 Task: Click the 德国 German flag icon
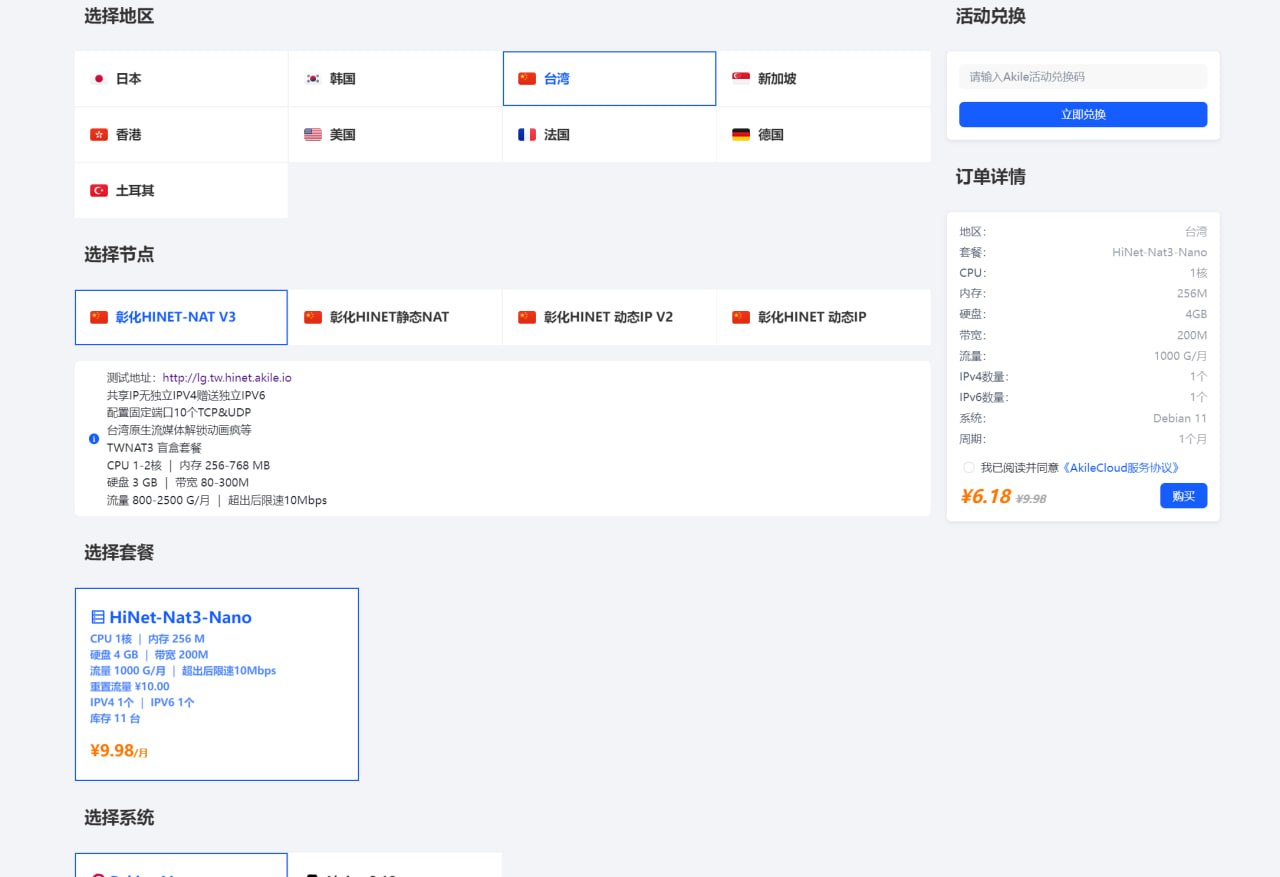pos(741,134)
